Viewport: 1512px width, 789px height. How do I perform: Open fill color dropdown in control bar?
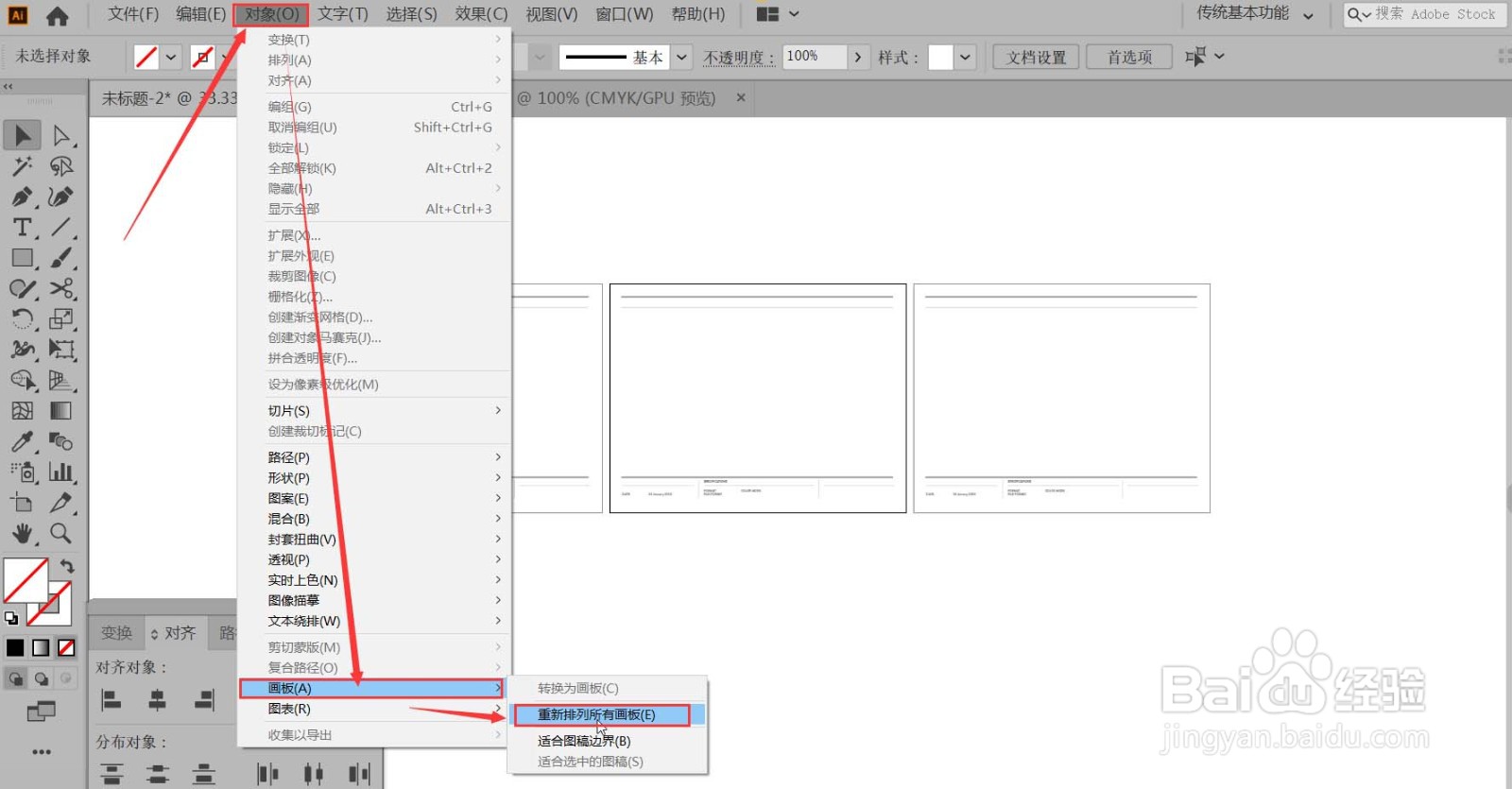point(171,57)
